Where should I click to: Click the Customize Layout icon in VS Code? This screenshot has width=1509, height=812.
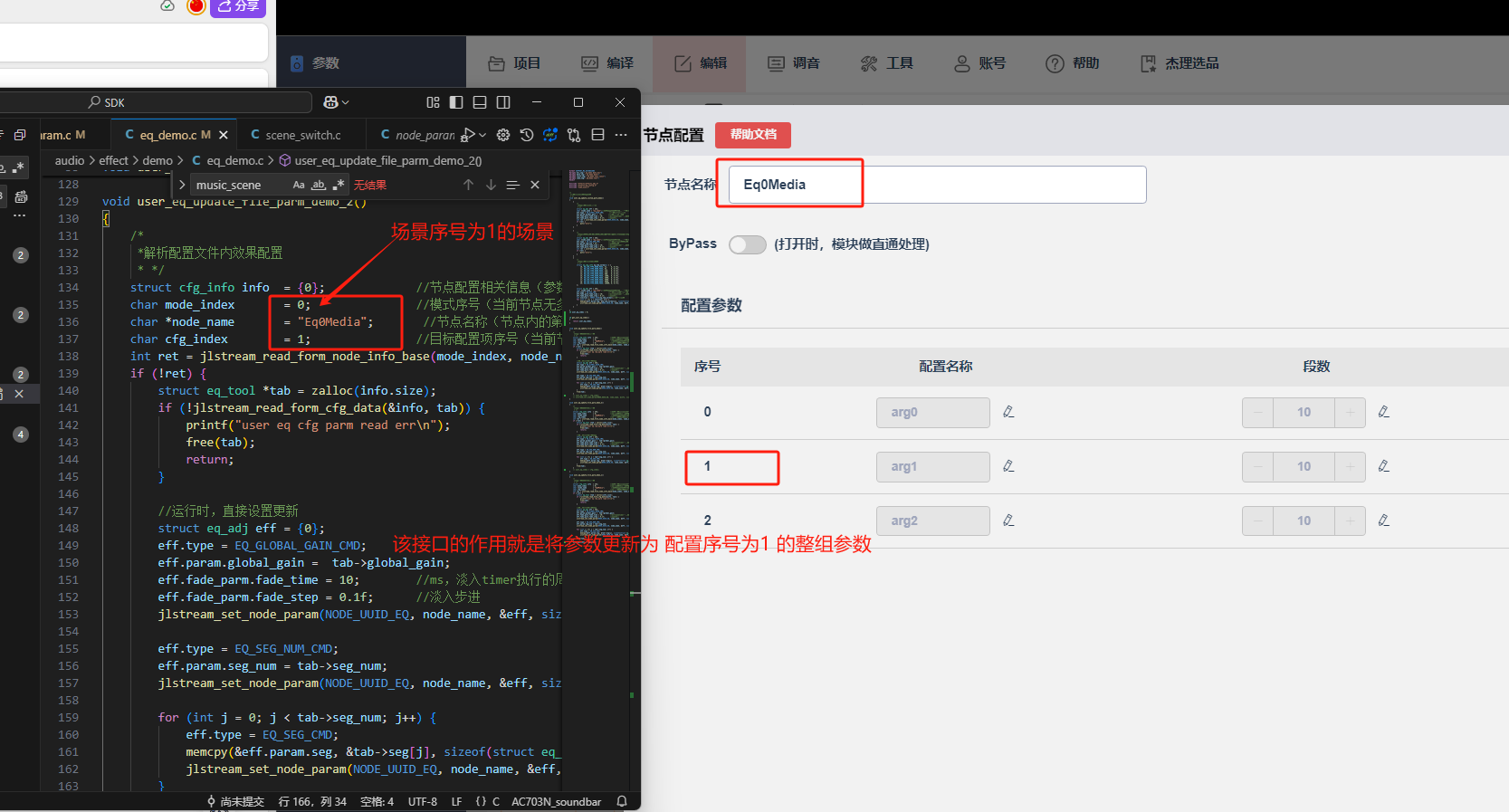point(433,102)
